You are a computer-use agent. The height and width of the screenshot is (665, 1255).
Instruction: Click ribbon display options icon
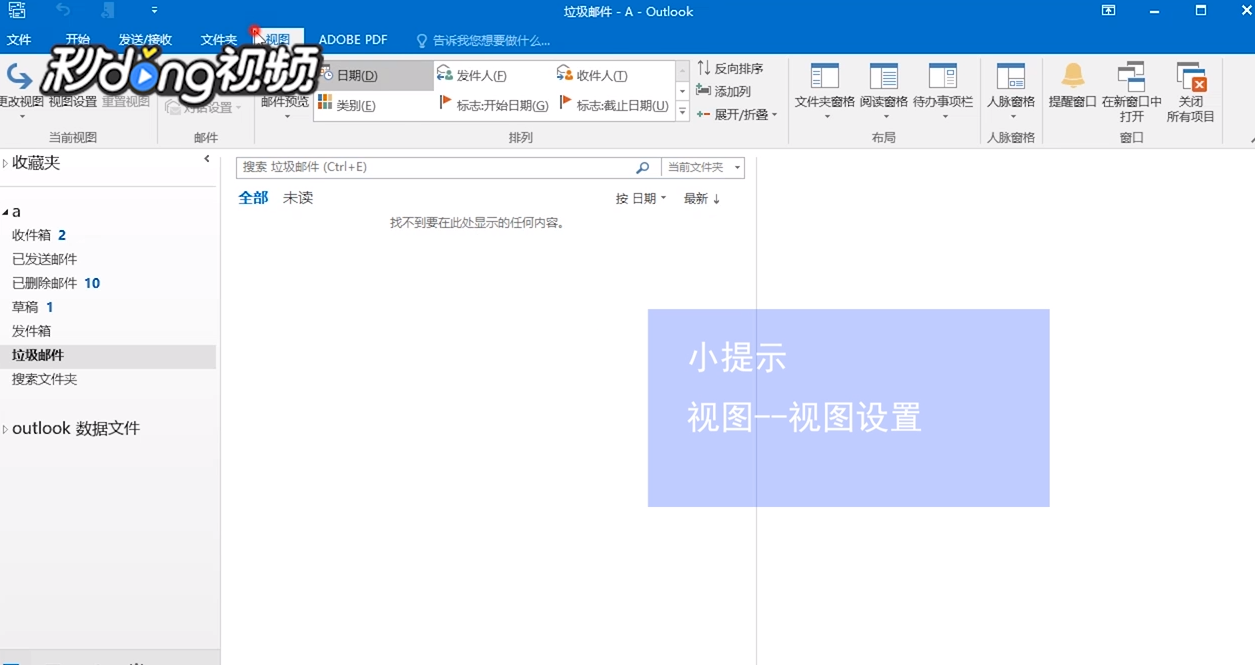click(x=1108, y=11)
